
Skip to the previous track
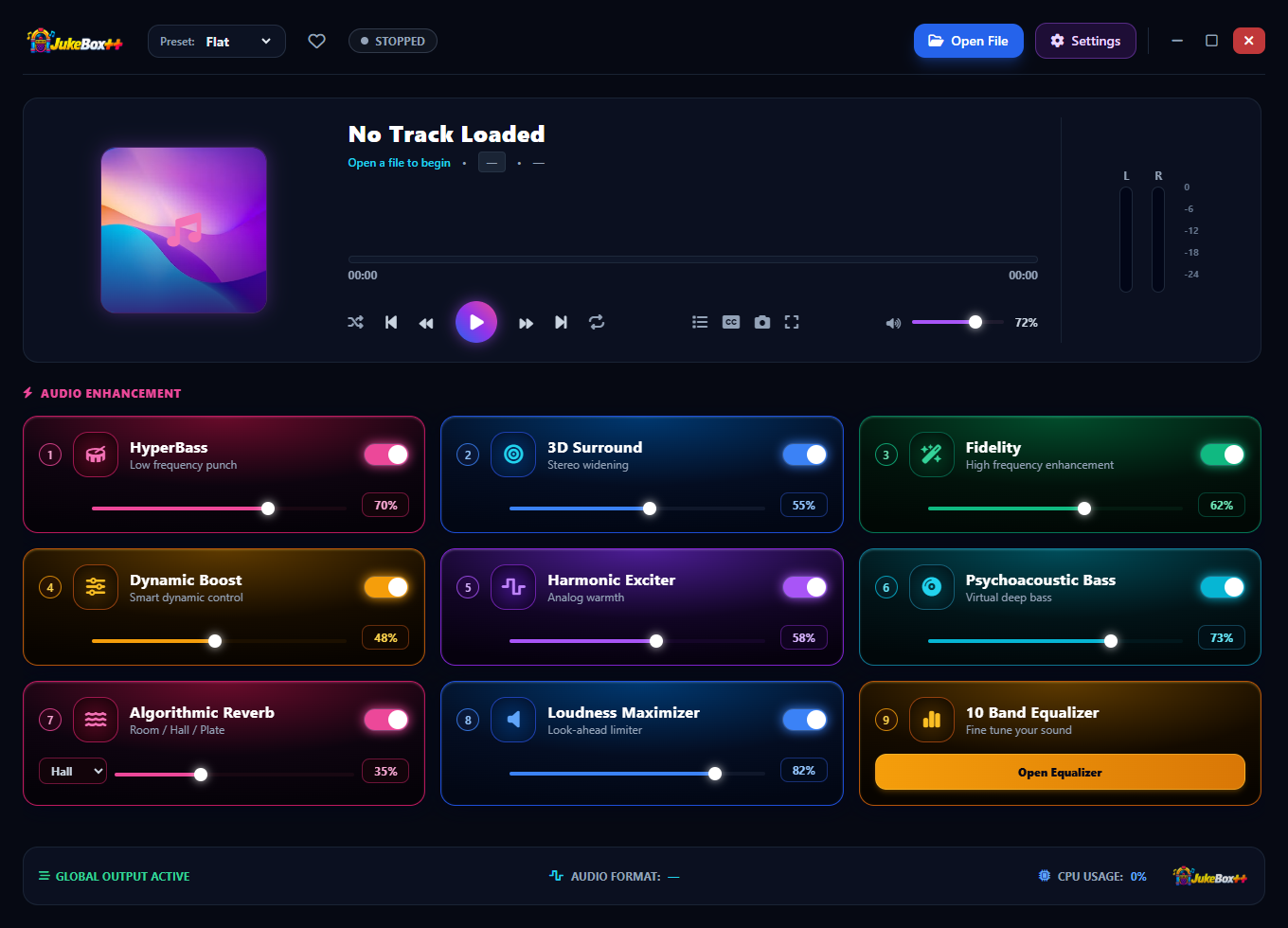[391, 322]
